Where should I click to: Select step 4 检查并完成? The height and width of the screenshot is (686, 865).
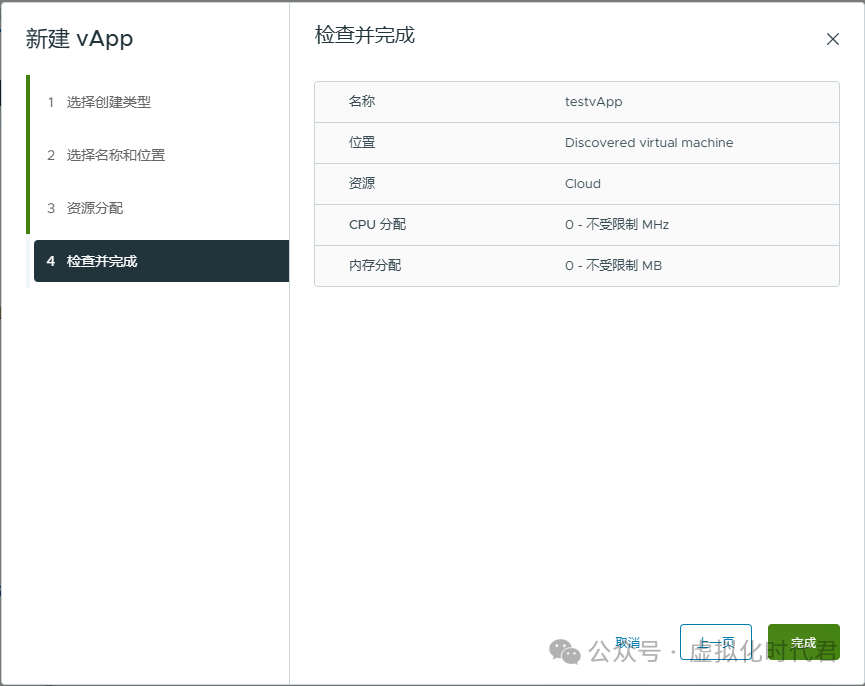pos(161,261)
